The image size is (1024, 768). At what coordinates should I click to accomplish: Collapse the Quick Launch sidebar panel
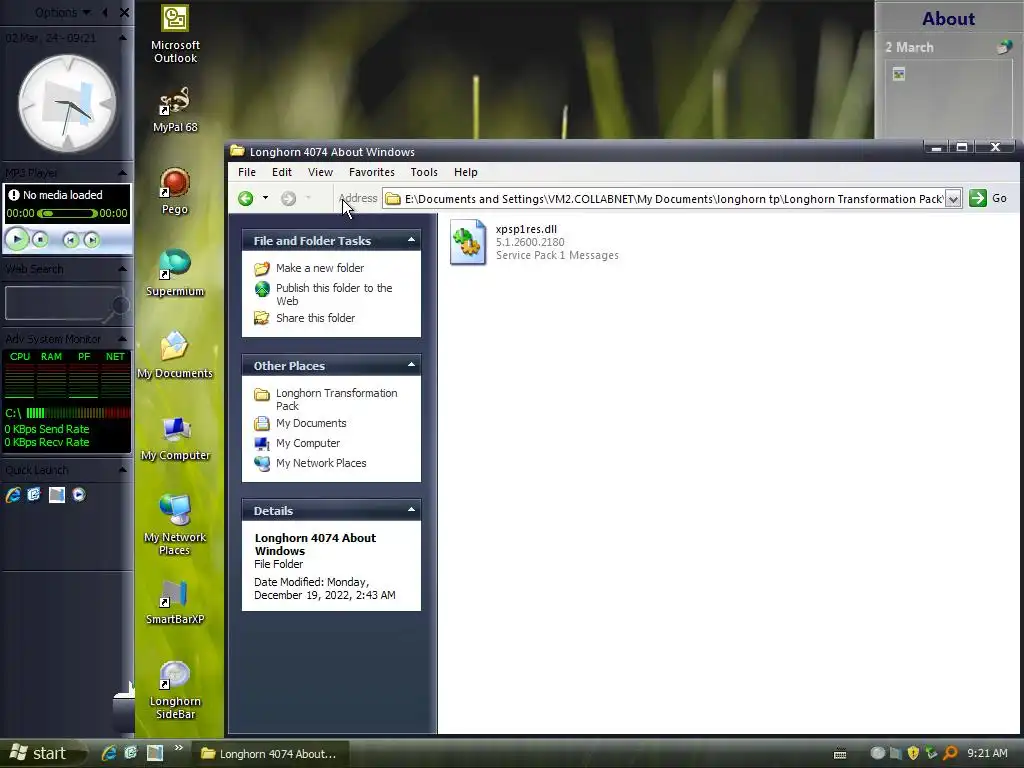[122, 470]
